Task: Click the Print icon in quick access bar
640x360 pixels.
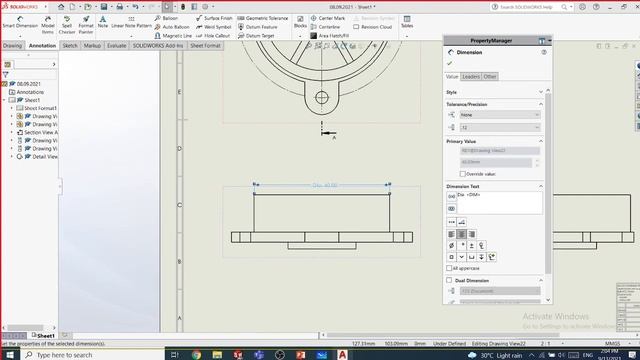Action: pos(120,7)
